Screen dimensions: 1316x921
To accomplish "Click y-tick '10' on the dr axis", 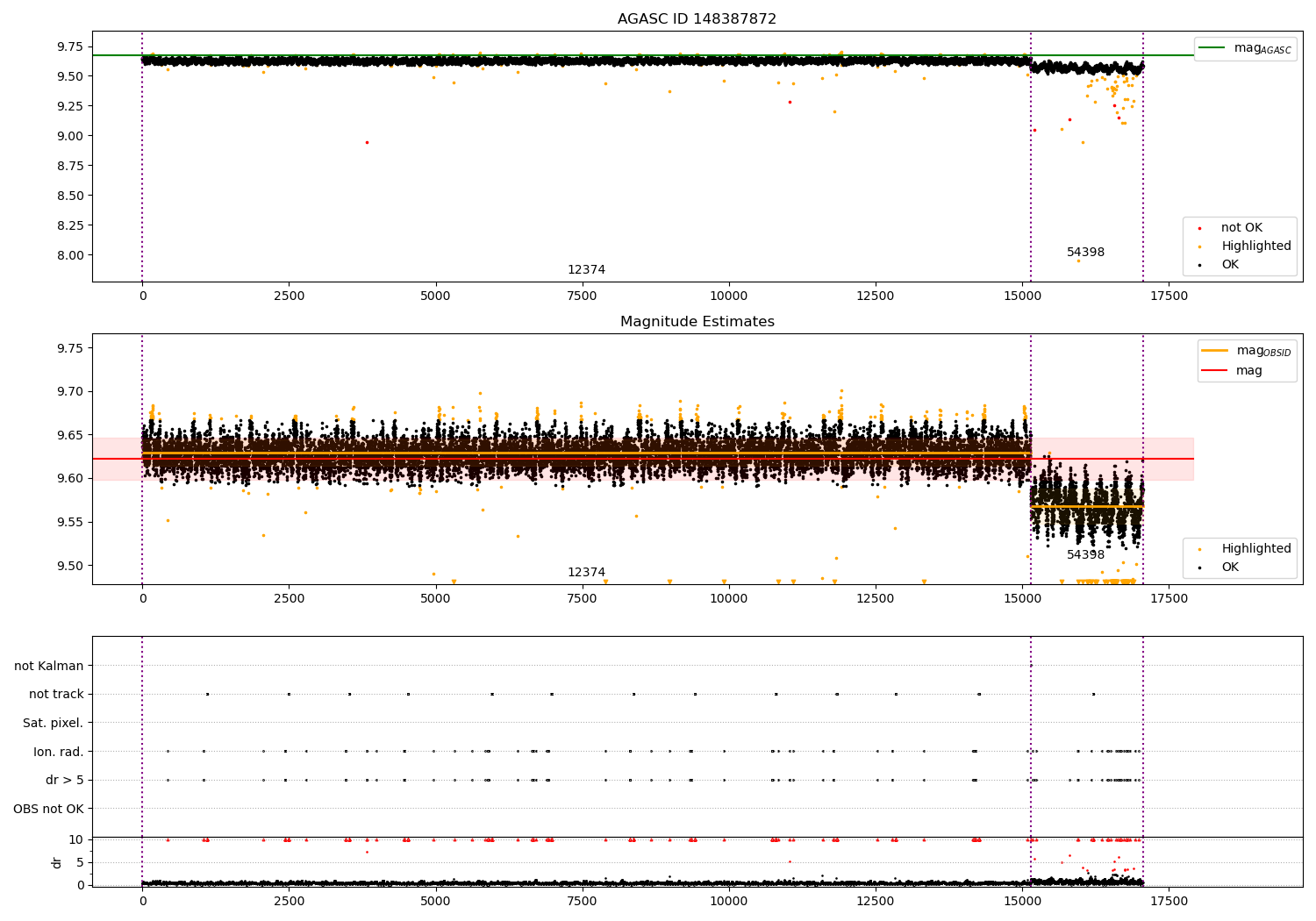I will [x=76, y=840].
